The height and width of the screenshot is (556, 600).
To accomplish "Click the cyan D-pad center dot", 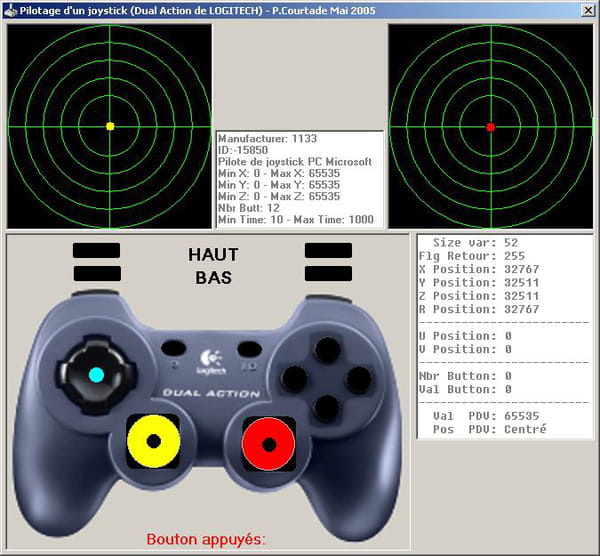I will click(x=96, y=375).
